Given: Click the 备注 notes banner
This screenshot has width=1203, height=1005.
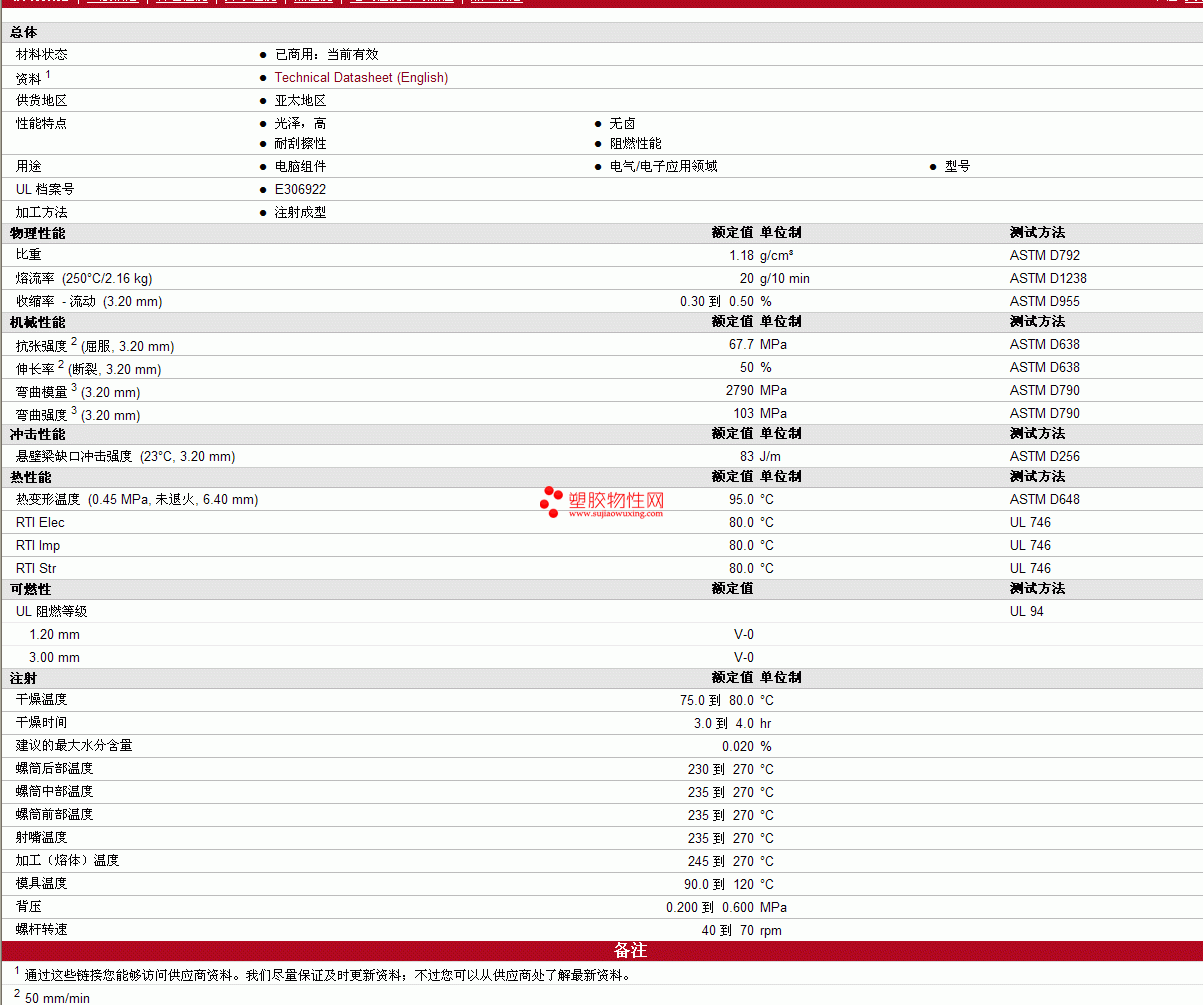Looking at the screenshot, I should (x=601, y=951).
